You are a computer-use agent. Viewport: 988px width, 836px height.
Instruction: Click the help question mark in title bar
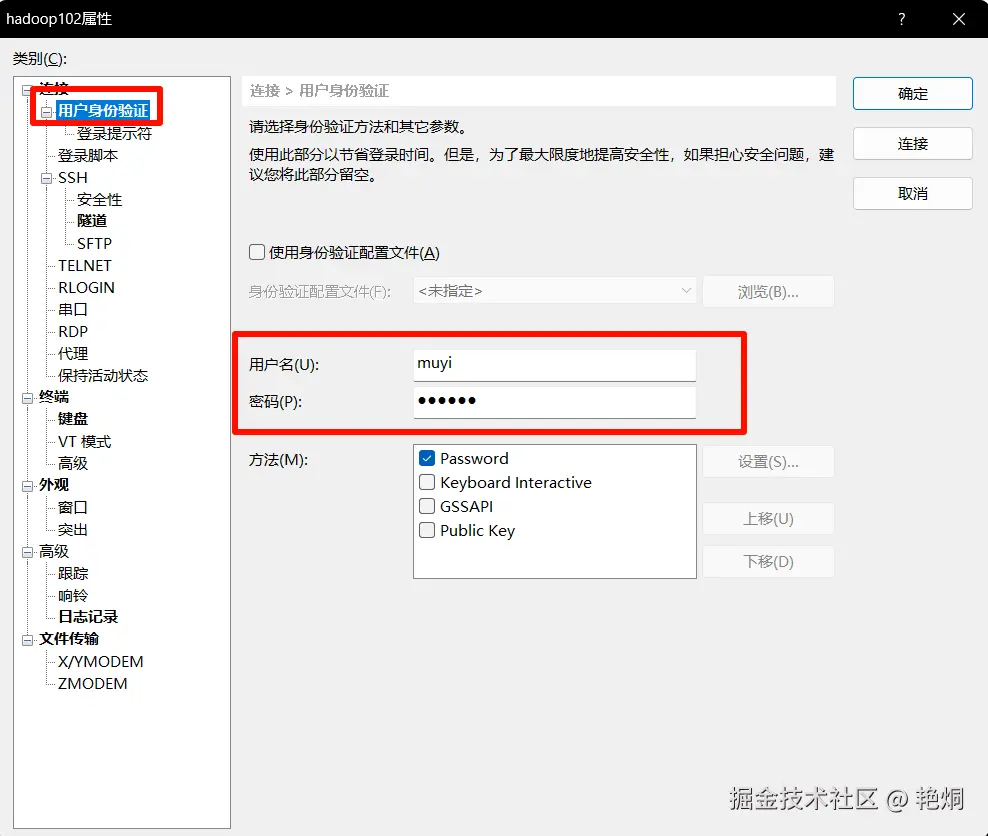901,18
